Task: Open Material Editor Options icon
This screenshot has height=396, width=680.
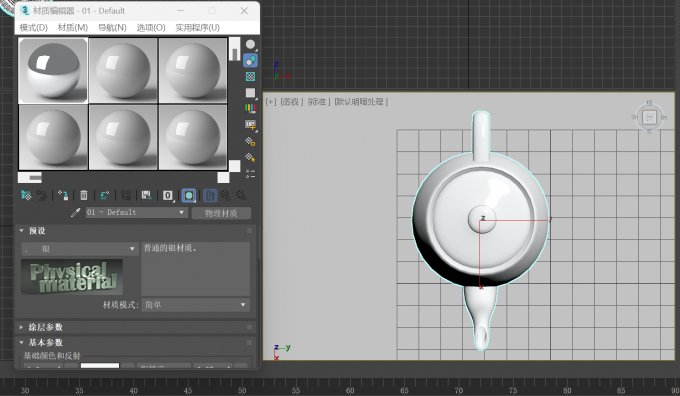Action: [x=250, y=141]
